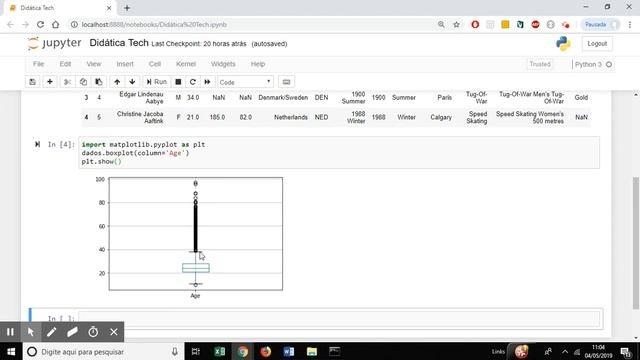Open the Edit menu
640x360 pixels.
coord(65,64)
